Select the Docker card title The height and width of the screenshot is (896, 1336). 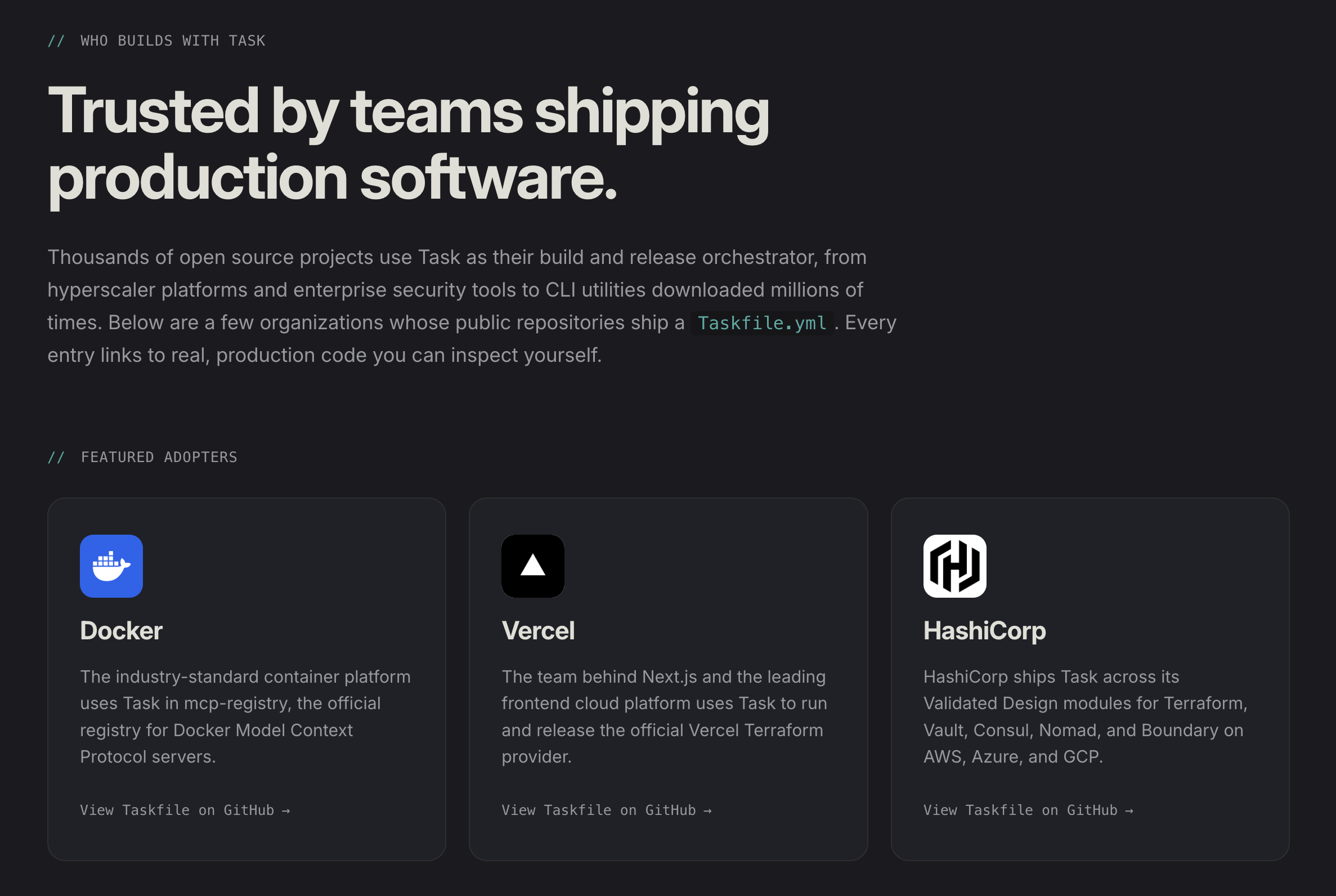pos(121,630)
